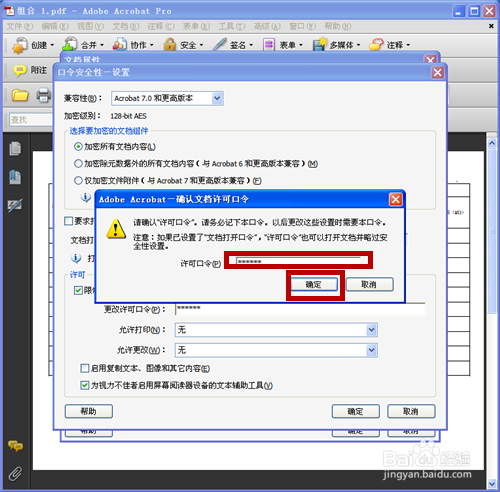The height and width of the screenshot is (492, 500).
Task: Click the Comment (注释) toolbar icon
Action: (x=376, y=44)
